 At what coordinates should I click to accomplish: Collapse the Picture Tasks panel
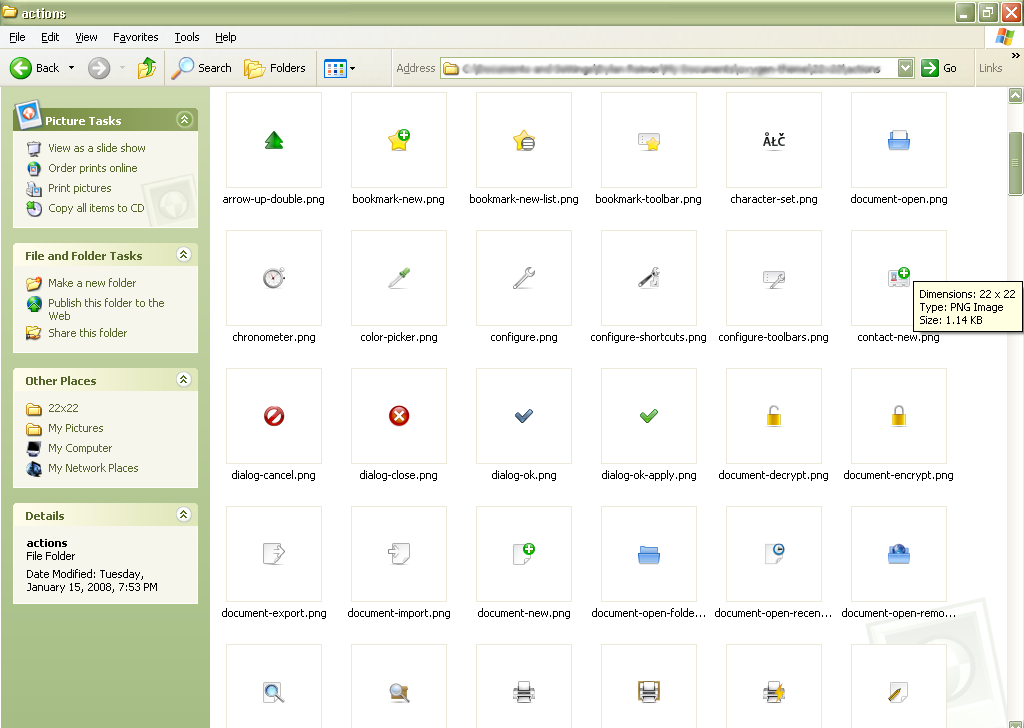[184, 118]
